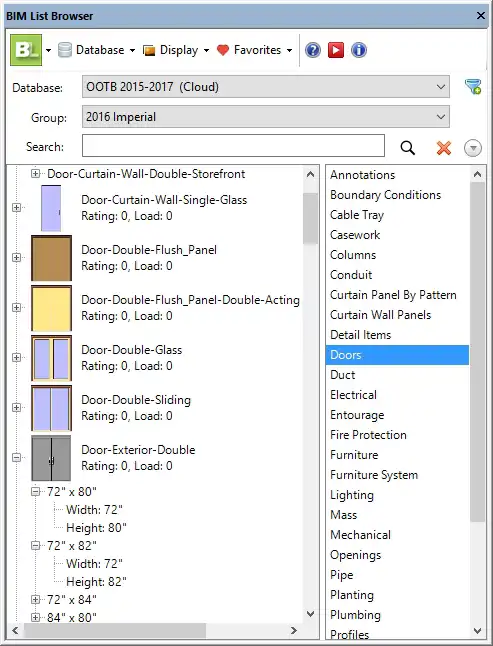Viewport: 493px width, 646px height.
Task: Select the Height: 80" parameter row
Action: pos(96,528)
